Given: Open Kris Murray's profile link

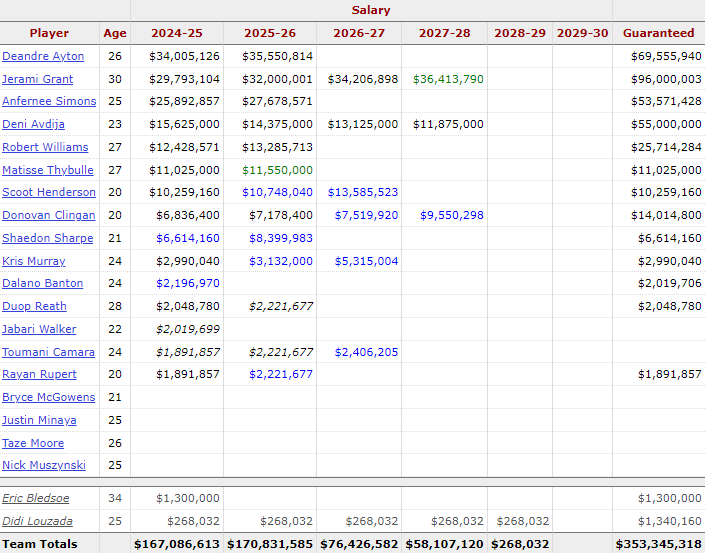Looking at the screenshot, I should pos(34,261).
